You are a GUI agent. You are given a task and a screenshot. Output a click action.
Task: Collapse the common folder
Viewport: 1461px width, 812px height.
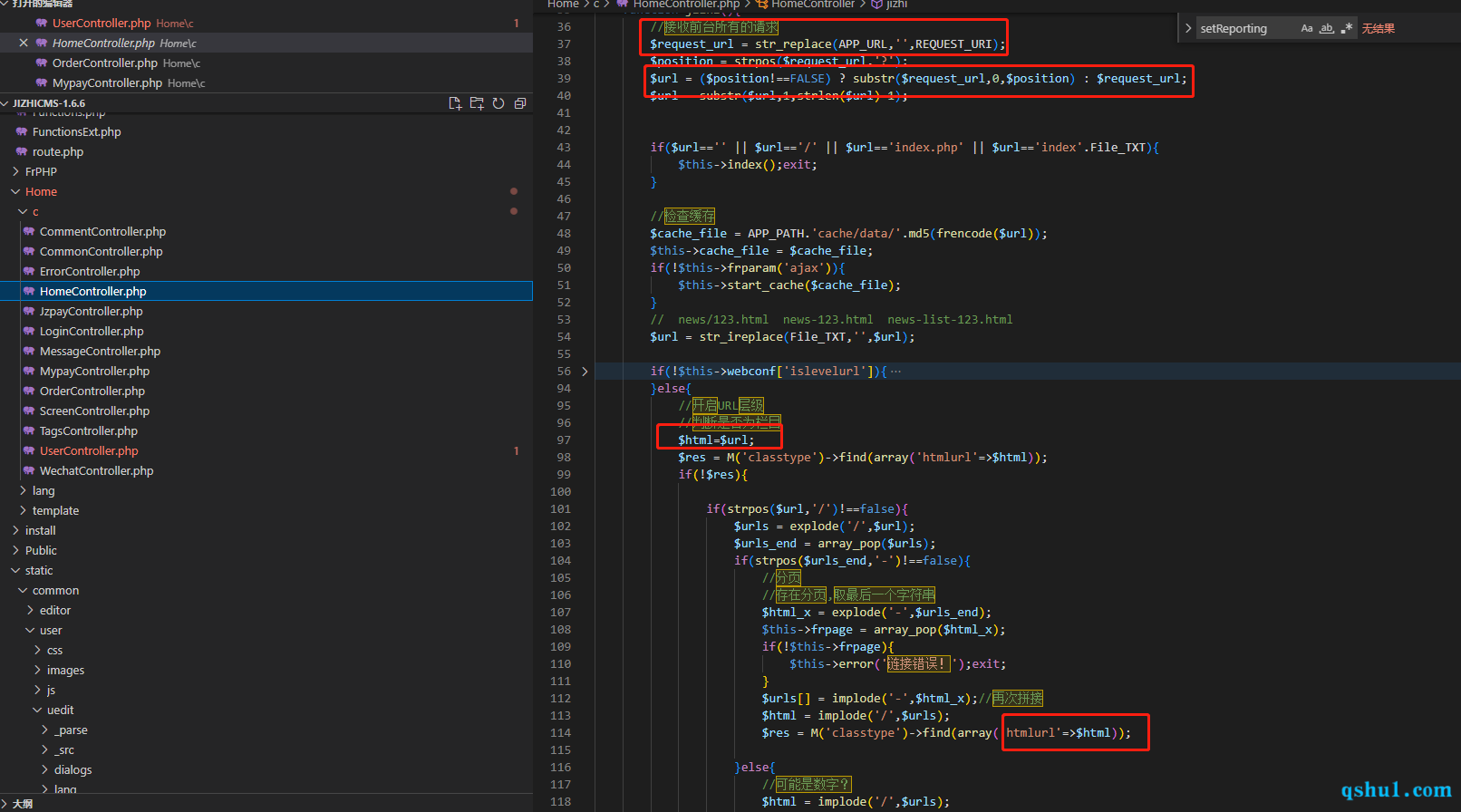point(24,590)
